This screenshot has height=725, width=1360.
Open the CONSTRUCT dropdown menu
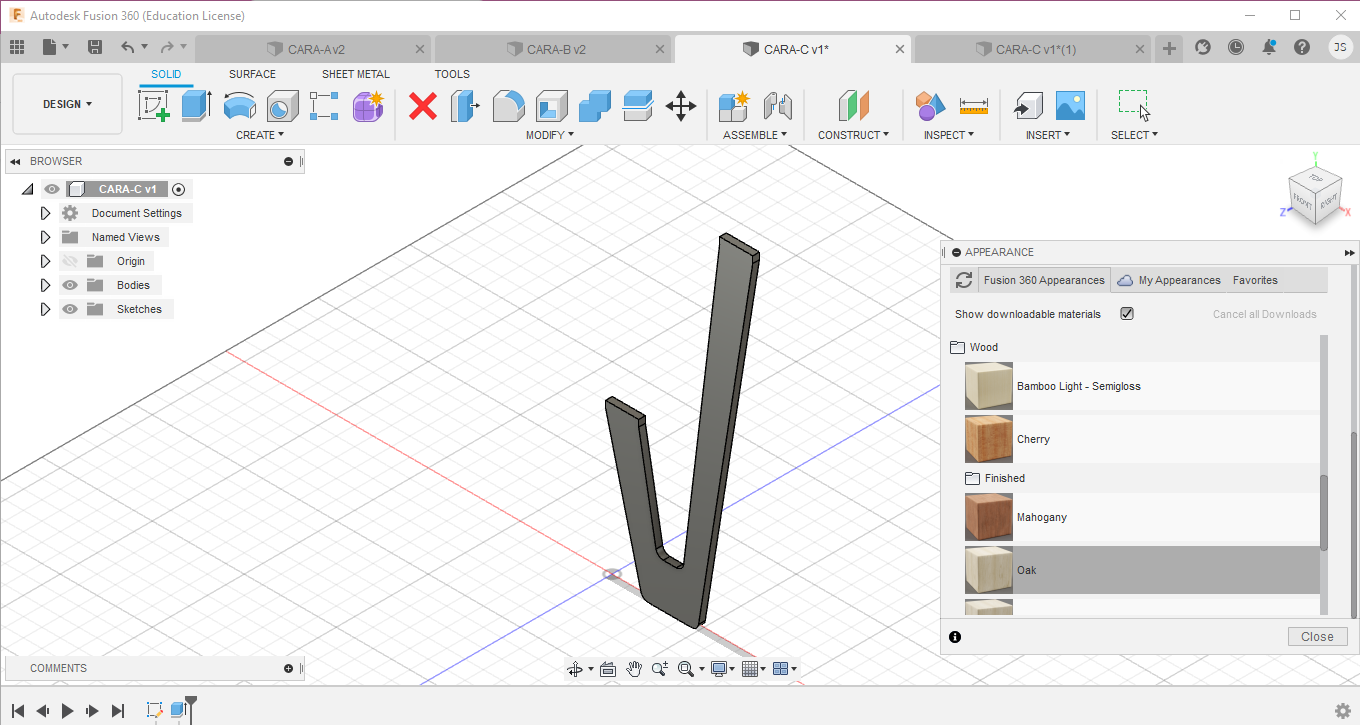pyautogui.click(x=853, y=134)
